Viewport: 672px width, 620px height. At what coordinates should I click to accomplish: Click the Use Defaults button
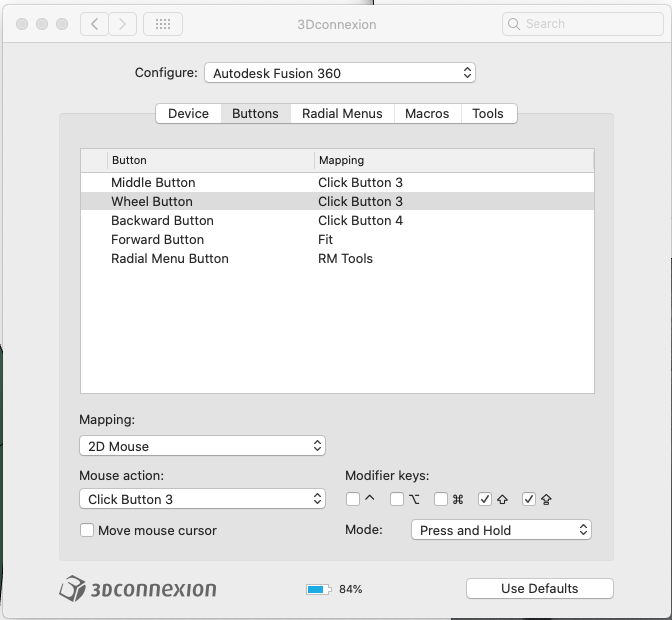pyautogui.click(x=540, y=589)
